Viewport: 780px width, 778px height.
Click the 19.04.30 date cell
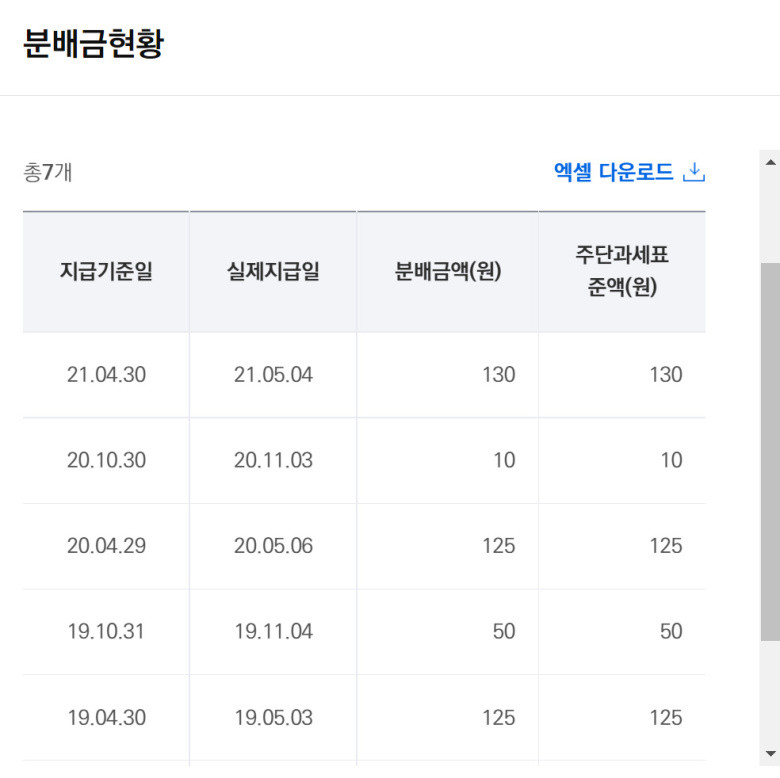tap(106, 718)
